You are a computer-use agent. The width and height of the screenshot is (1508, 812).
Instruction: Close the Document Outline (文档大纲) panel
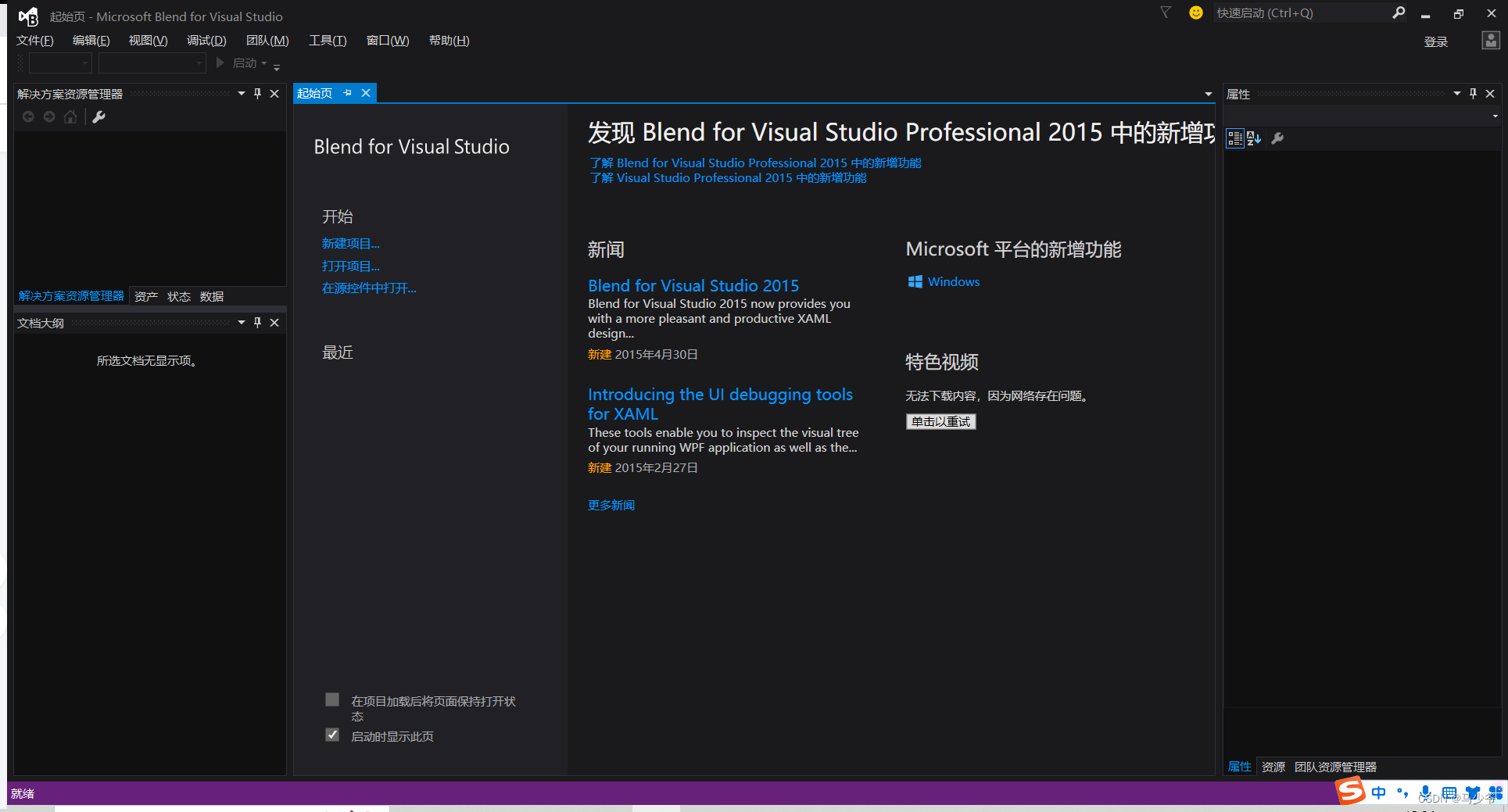click(274, 323)
